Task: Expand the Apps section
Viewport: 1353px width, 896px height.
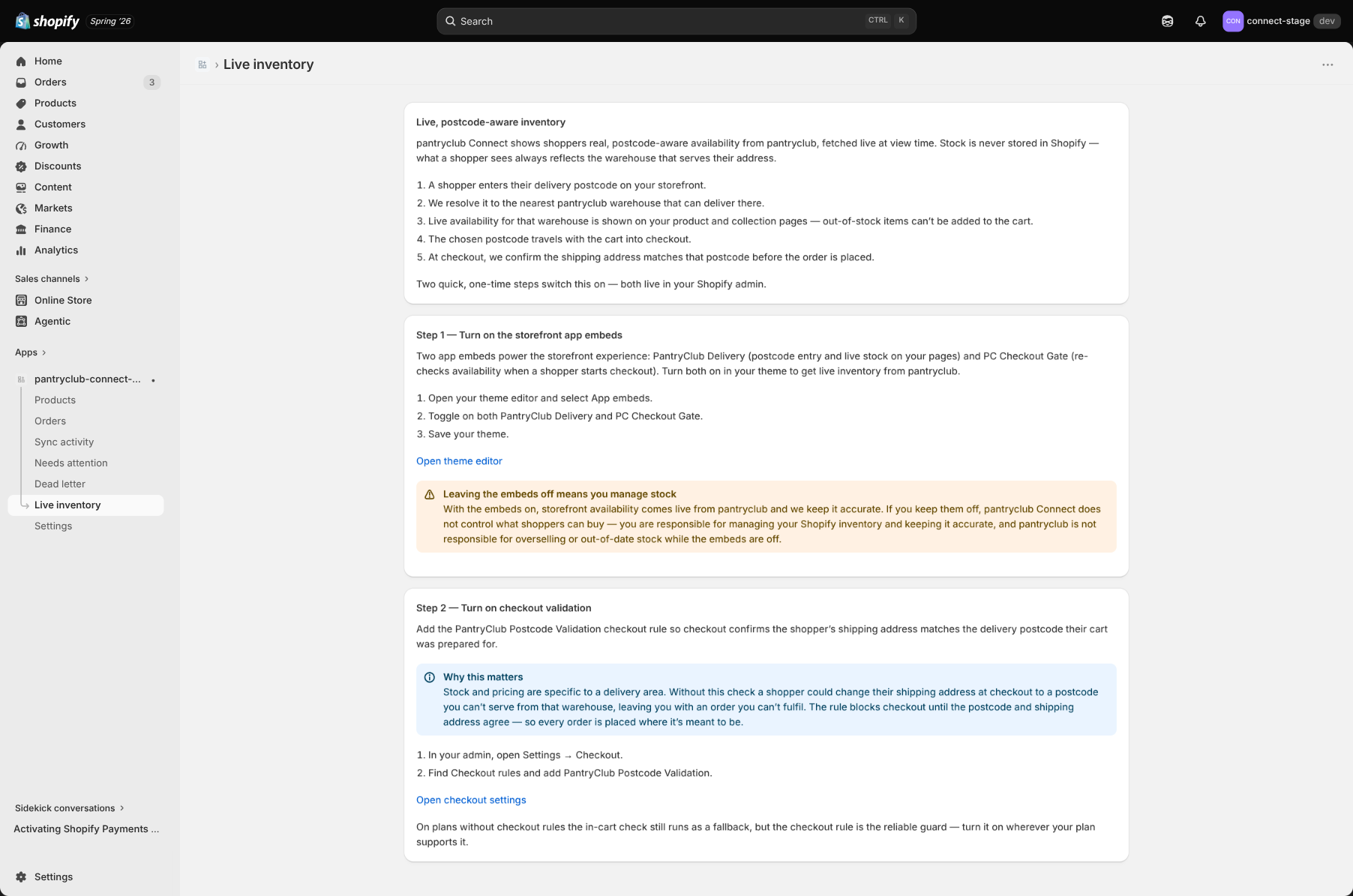Action: [x=31, y=352]
